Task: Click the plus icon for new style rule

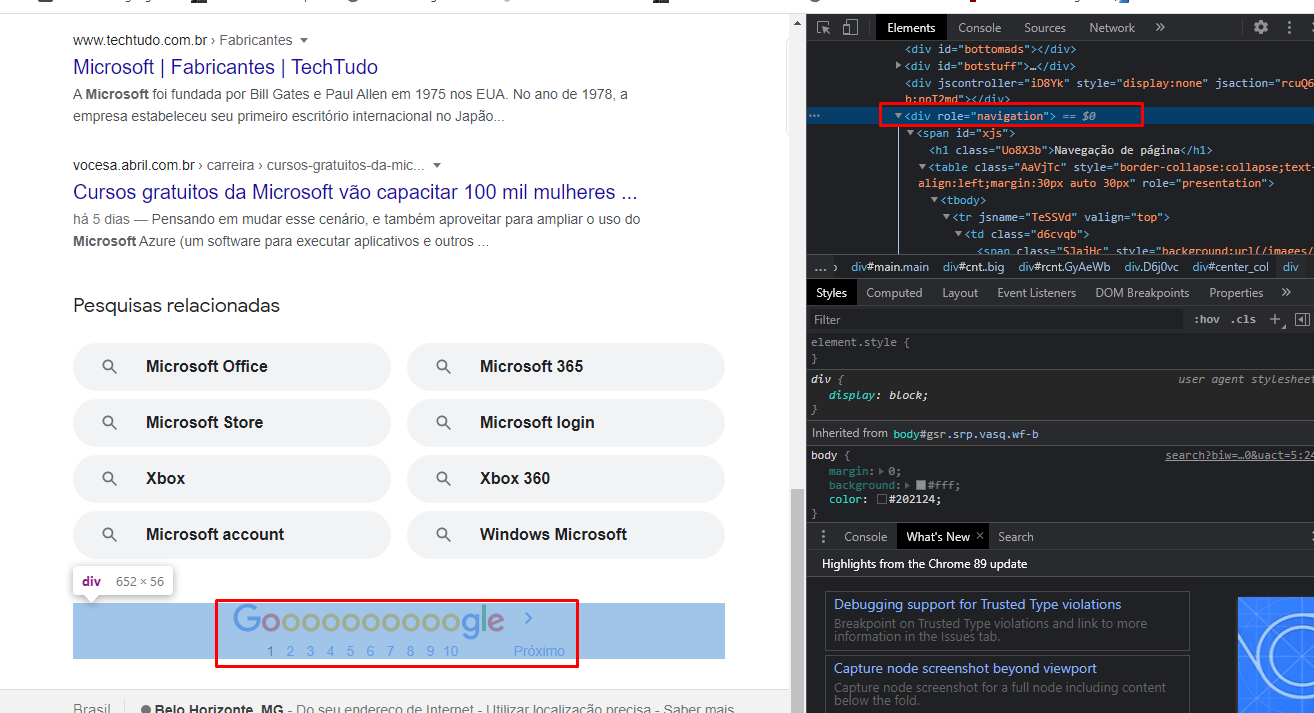Action: coord(1275,320)
